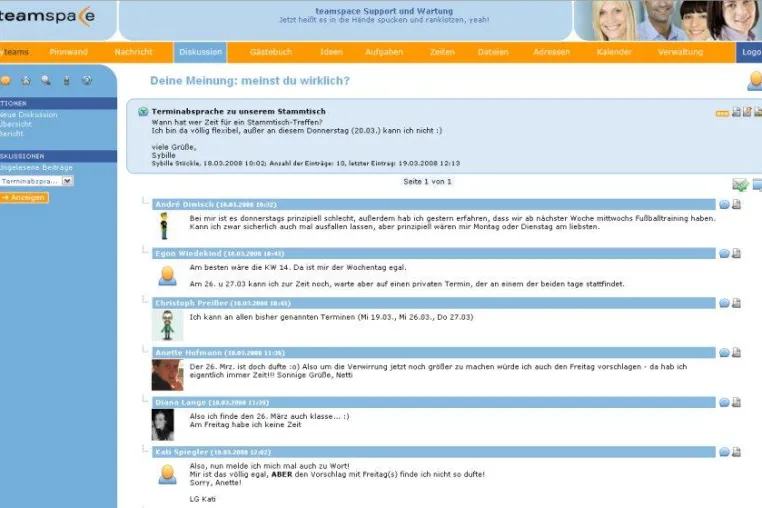
Task: Click the 'Terminabsprache zu unserem Stammtisch' title
Action: point(239,111)
